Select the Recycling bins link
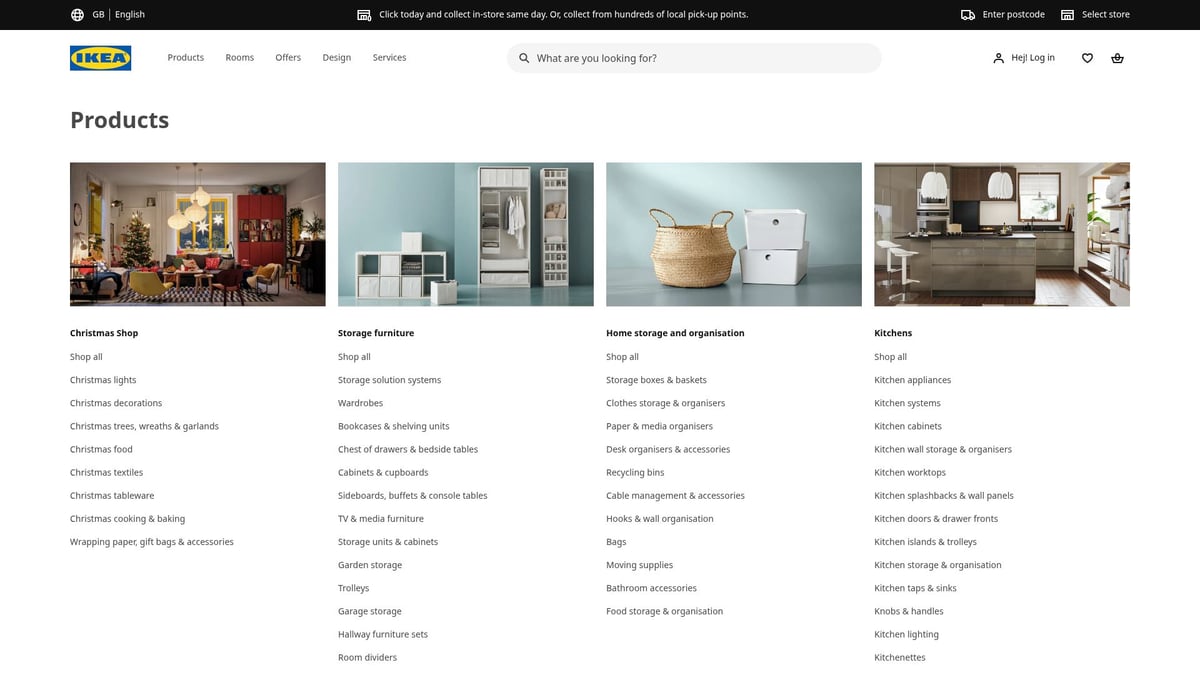 [x=635, y=472]
